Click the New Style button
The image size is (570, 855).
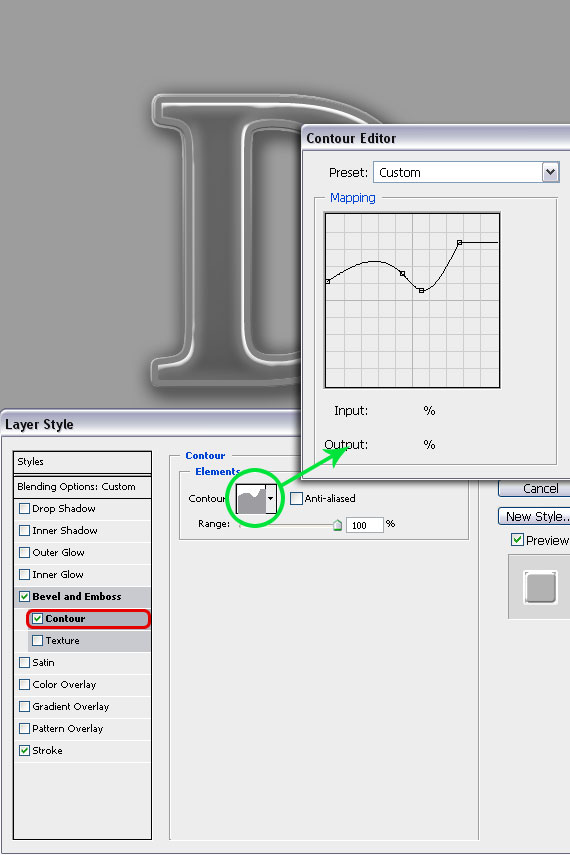click(x=535, y=516)
